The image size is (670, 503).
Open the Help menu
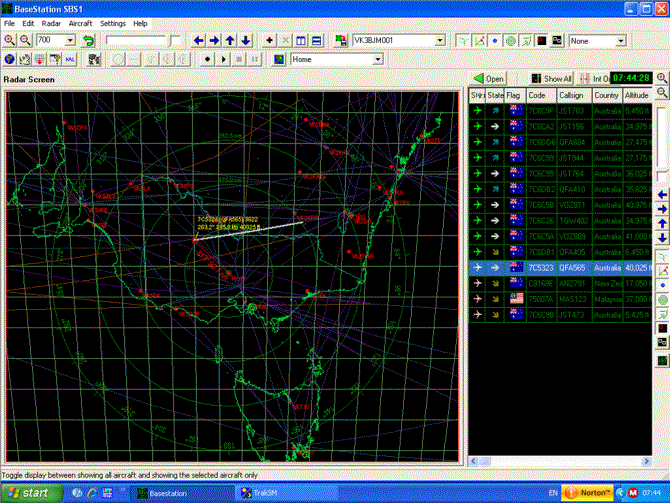click(x=140, y=24)
